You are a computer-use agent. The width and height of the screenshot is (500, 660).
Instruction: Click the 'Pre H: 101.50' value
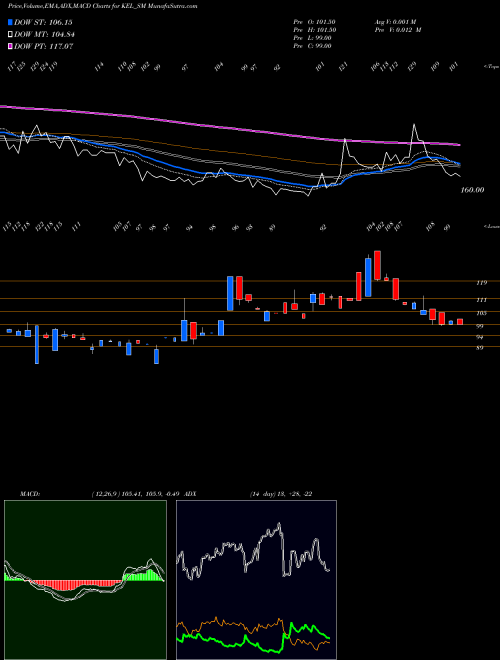(314, 30)
